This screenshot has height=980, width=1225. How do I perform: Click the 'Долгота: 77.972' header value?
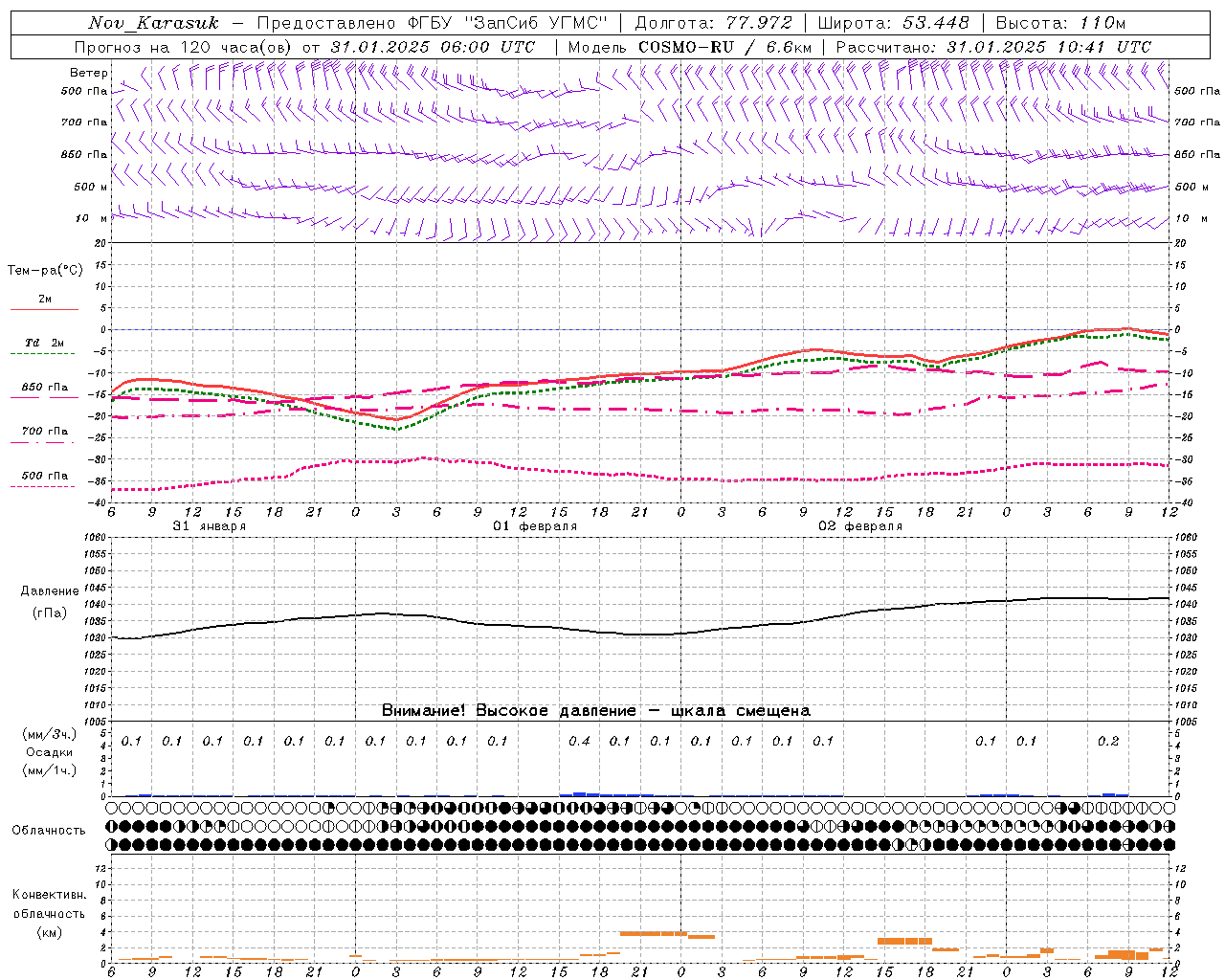714,23
